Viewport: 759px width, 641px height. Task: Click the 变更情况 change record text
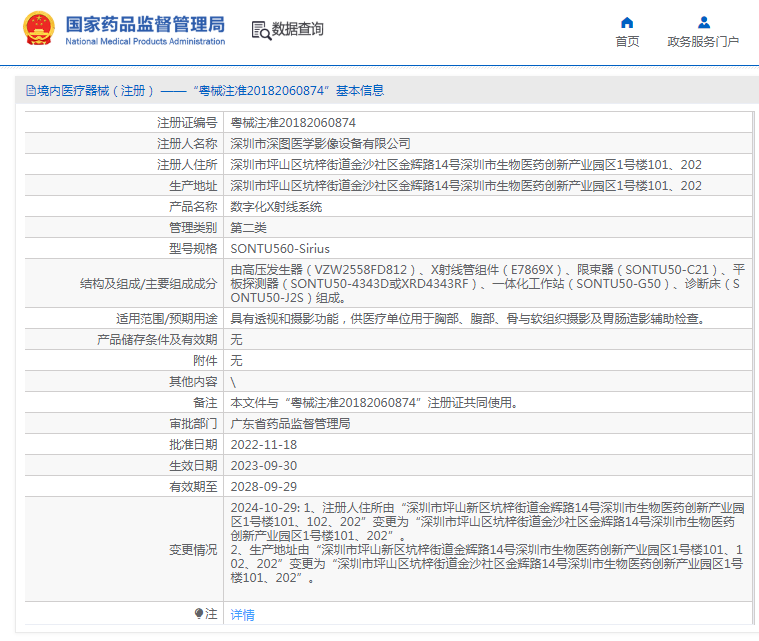487,543
